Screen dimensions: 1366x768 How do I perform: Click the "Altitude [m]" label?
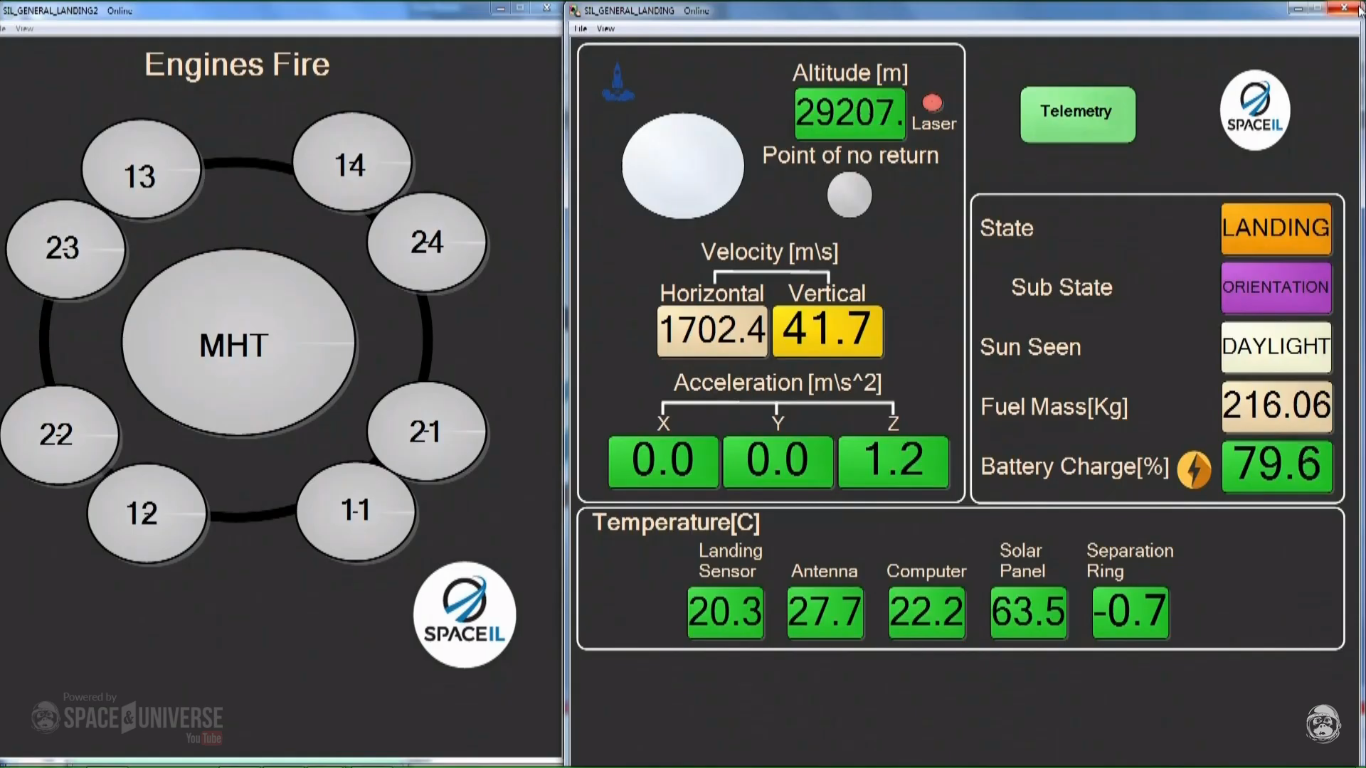pos(850,73)
